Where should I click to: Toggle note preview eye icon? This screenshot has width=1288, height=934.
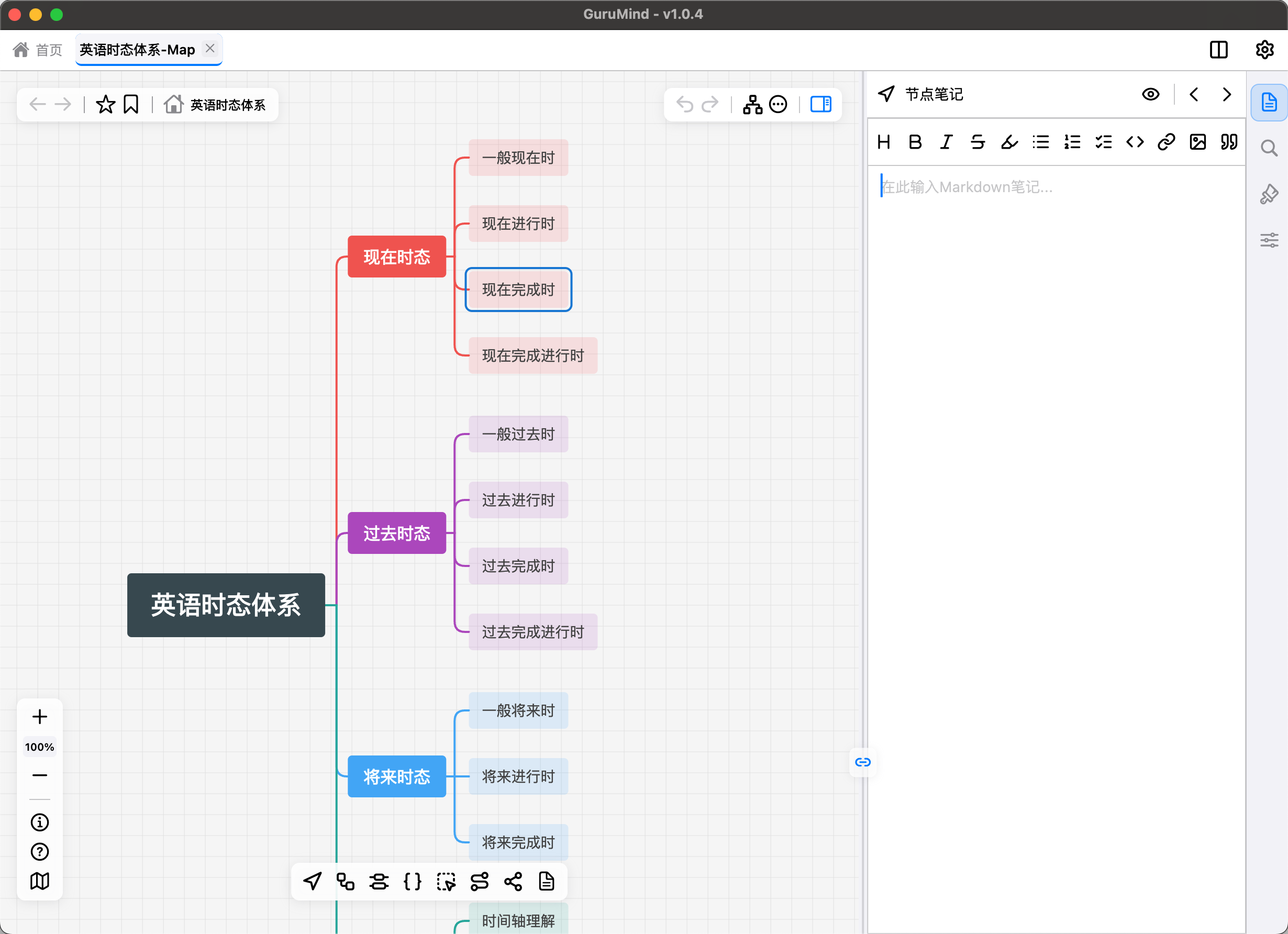[x=1151, y=94]
